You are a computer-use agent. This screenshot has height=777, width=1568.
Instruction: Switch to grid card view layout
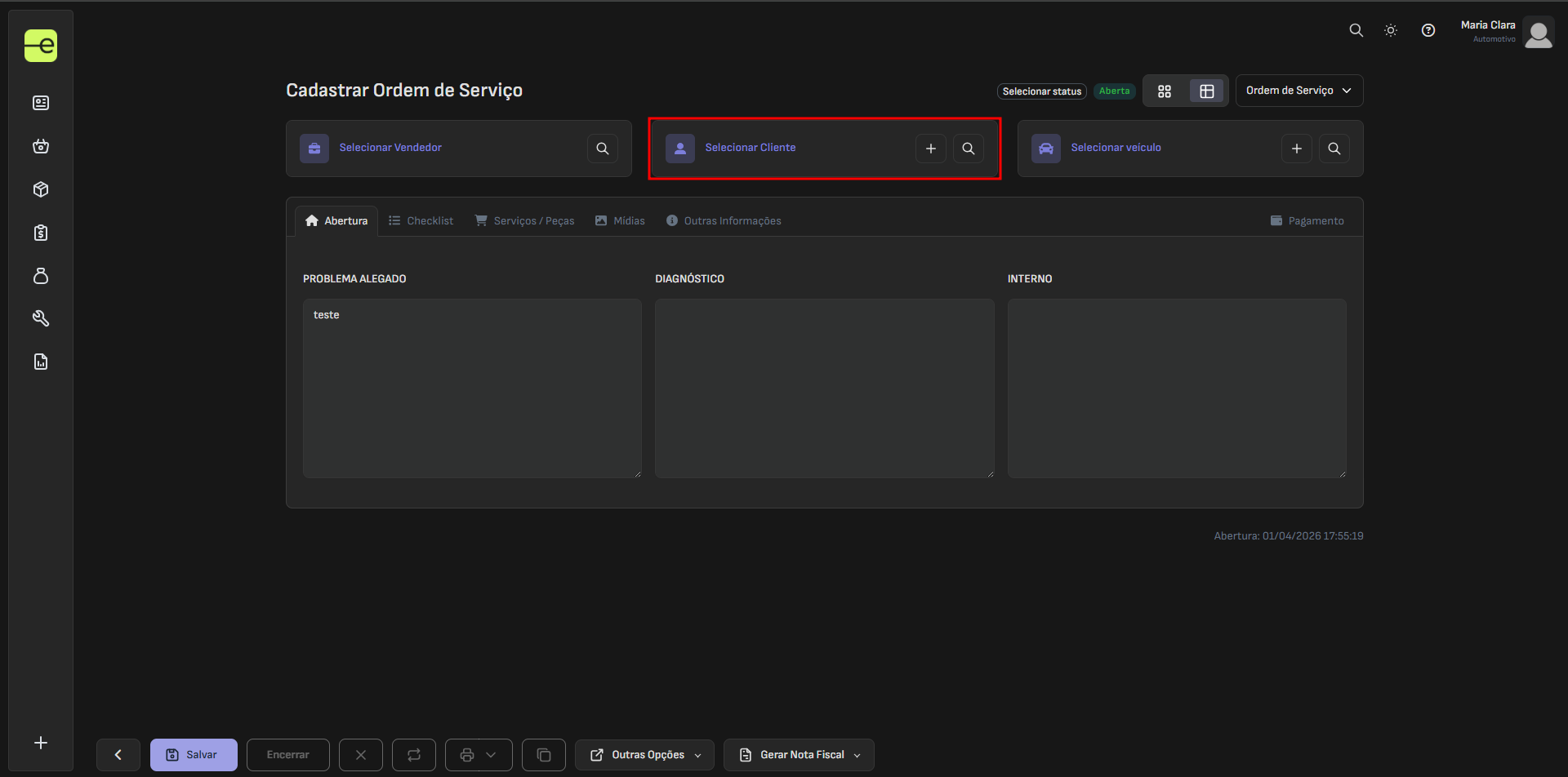tap(1165, 91)
